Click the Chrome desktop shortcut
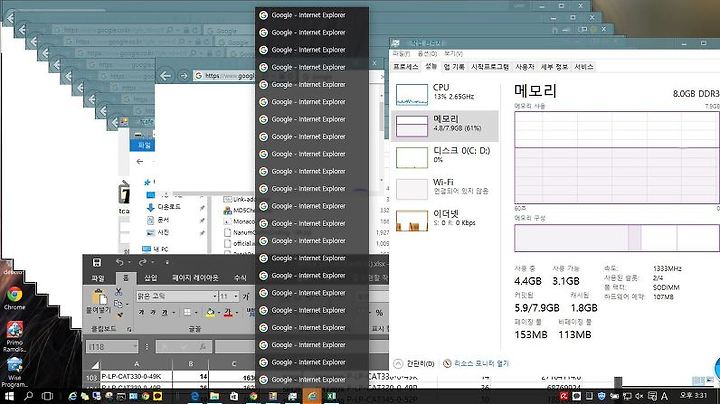The image size is (720, 404). (x=14, y=298)
